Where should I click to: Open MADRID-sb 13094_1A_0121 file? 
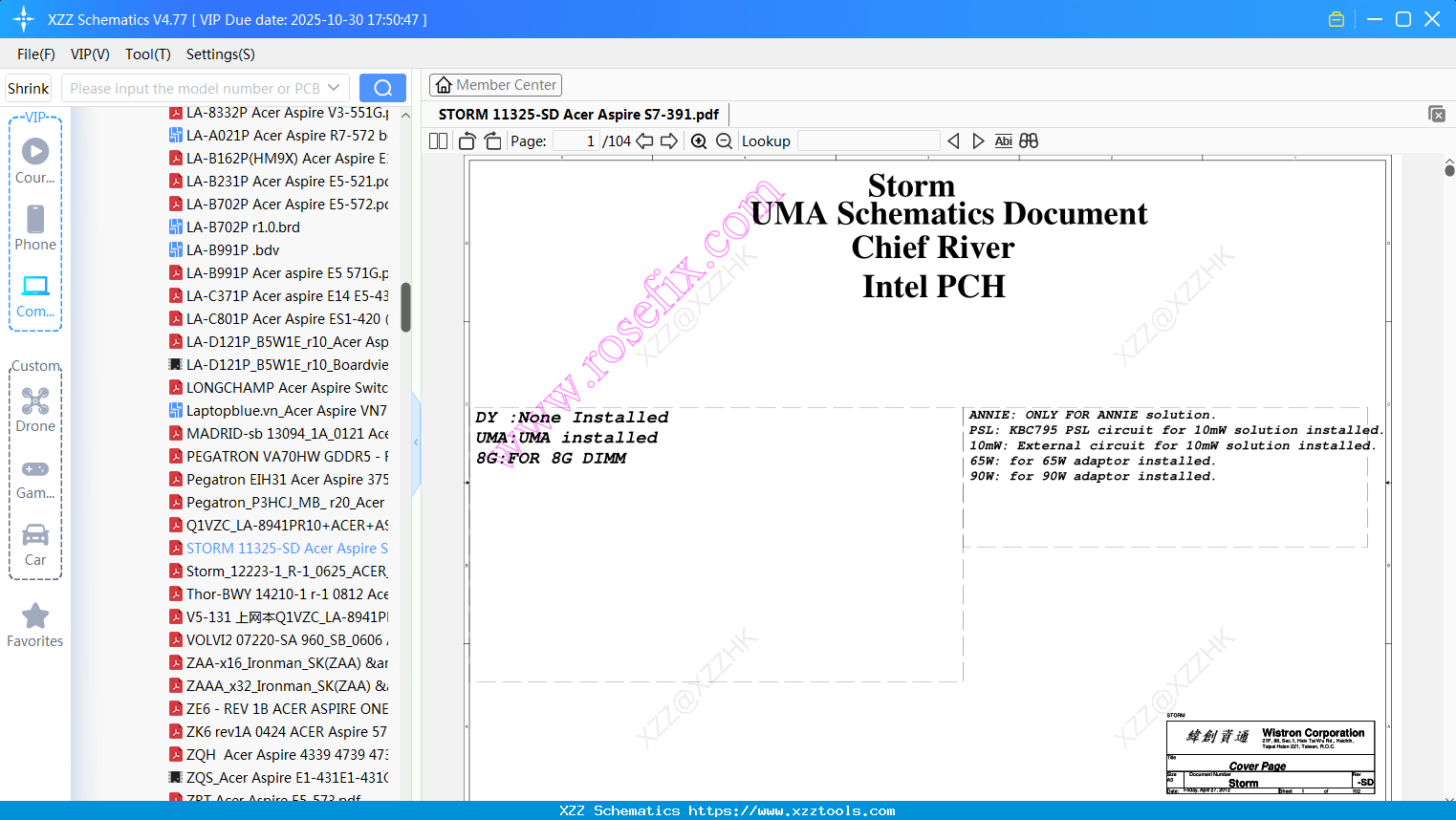coord(279,434)
